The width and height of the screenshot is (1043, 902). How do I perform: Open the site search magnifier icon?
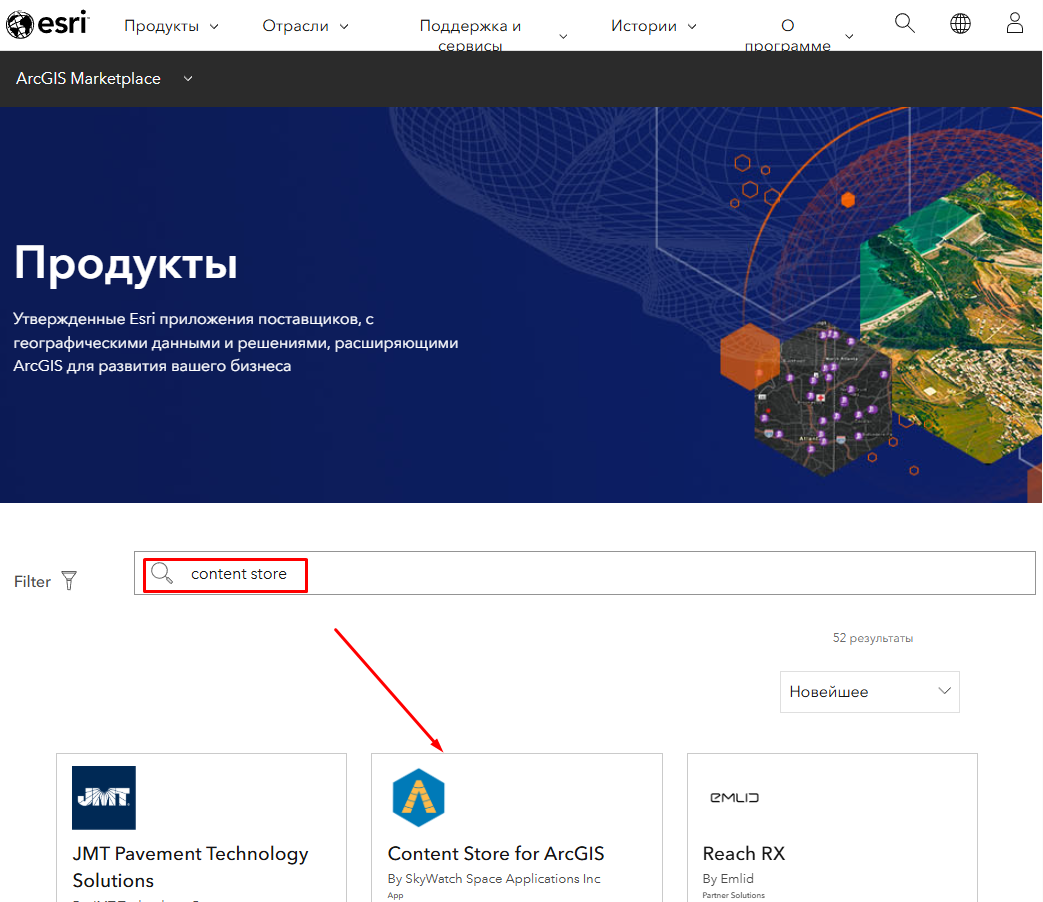click(905, 23)
